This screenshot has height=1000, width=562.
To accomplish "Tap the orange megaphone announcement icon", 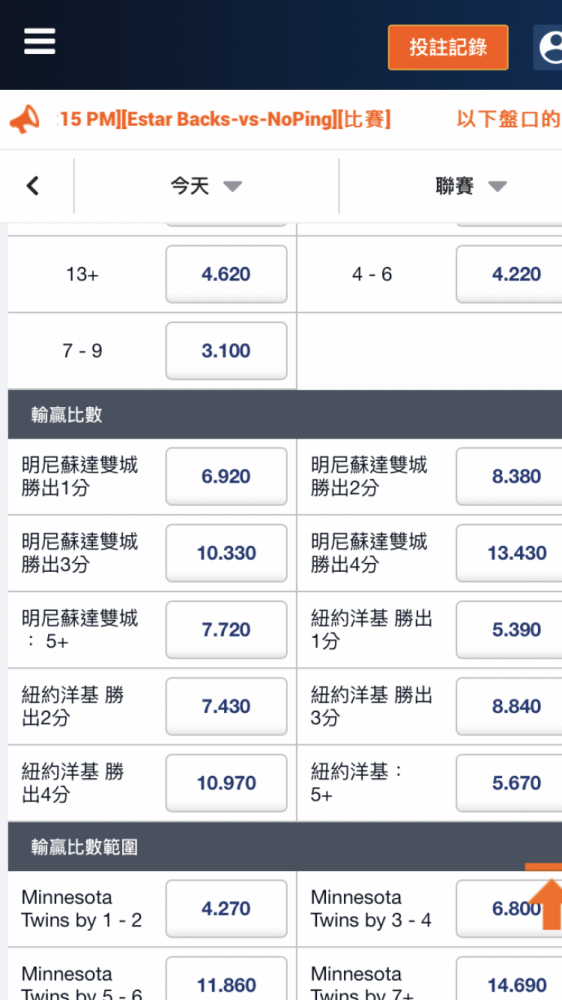I will (x=25, y=120).
